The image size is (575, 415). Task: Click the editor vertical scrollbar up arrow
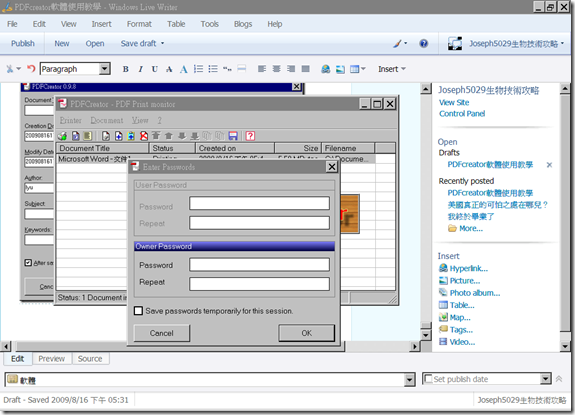(x=425, y=88)
